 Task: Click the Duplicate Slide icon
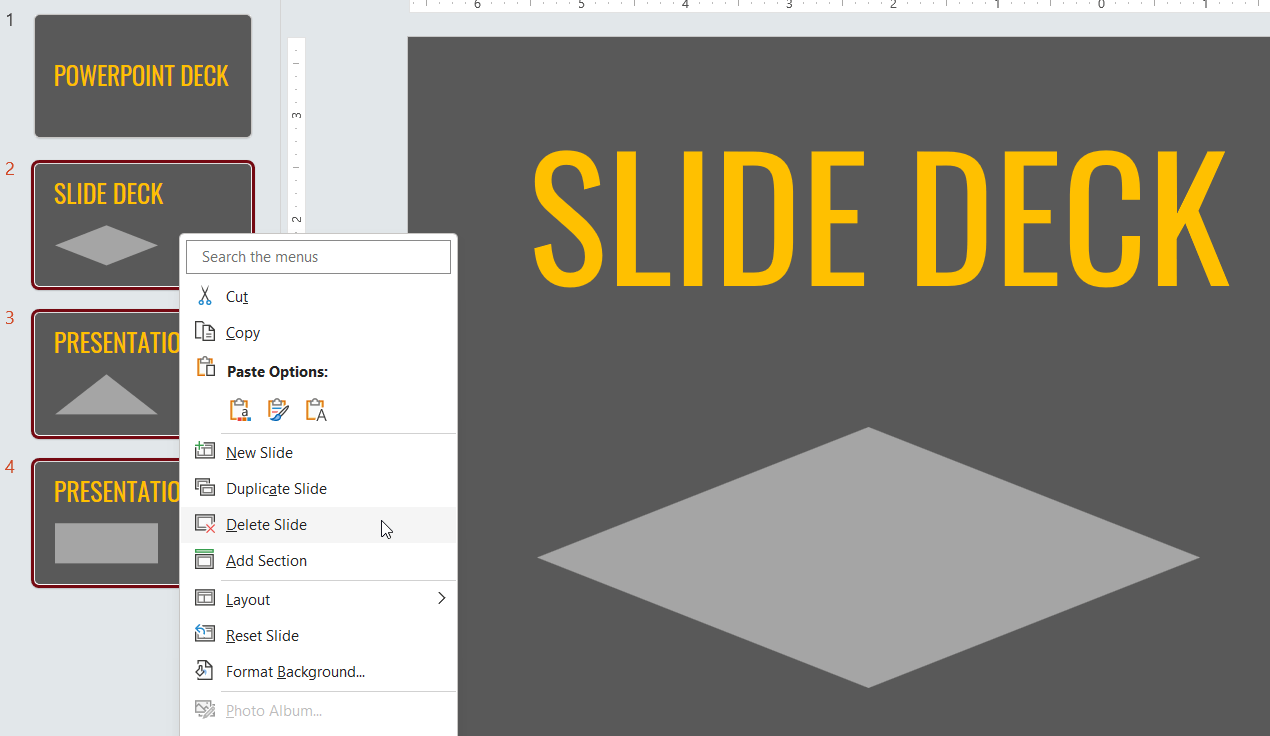click(x=204, y=488)
